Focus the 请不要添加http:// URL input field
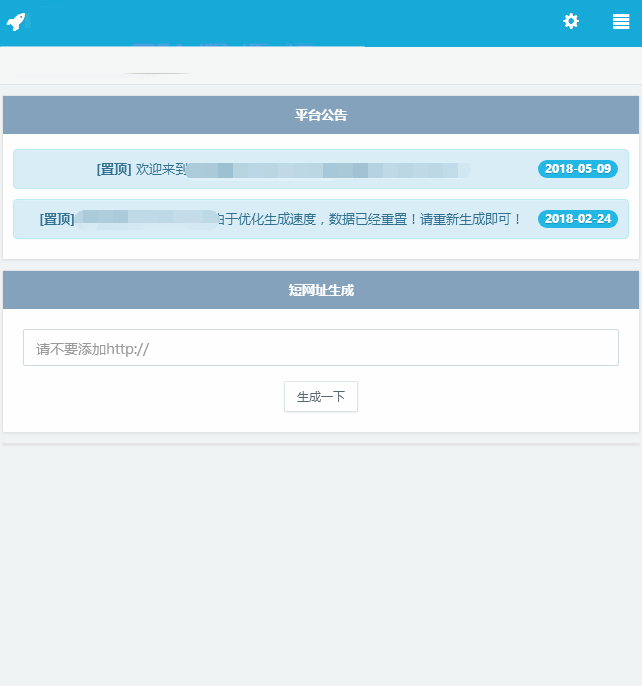The height and width of the screenshot is (686, 642). [321, 348]
